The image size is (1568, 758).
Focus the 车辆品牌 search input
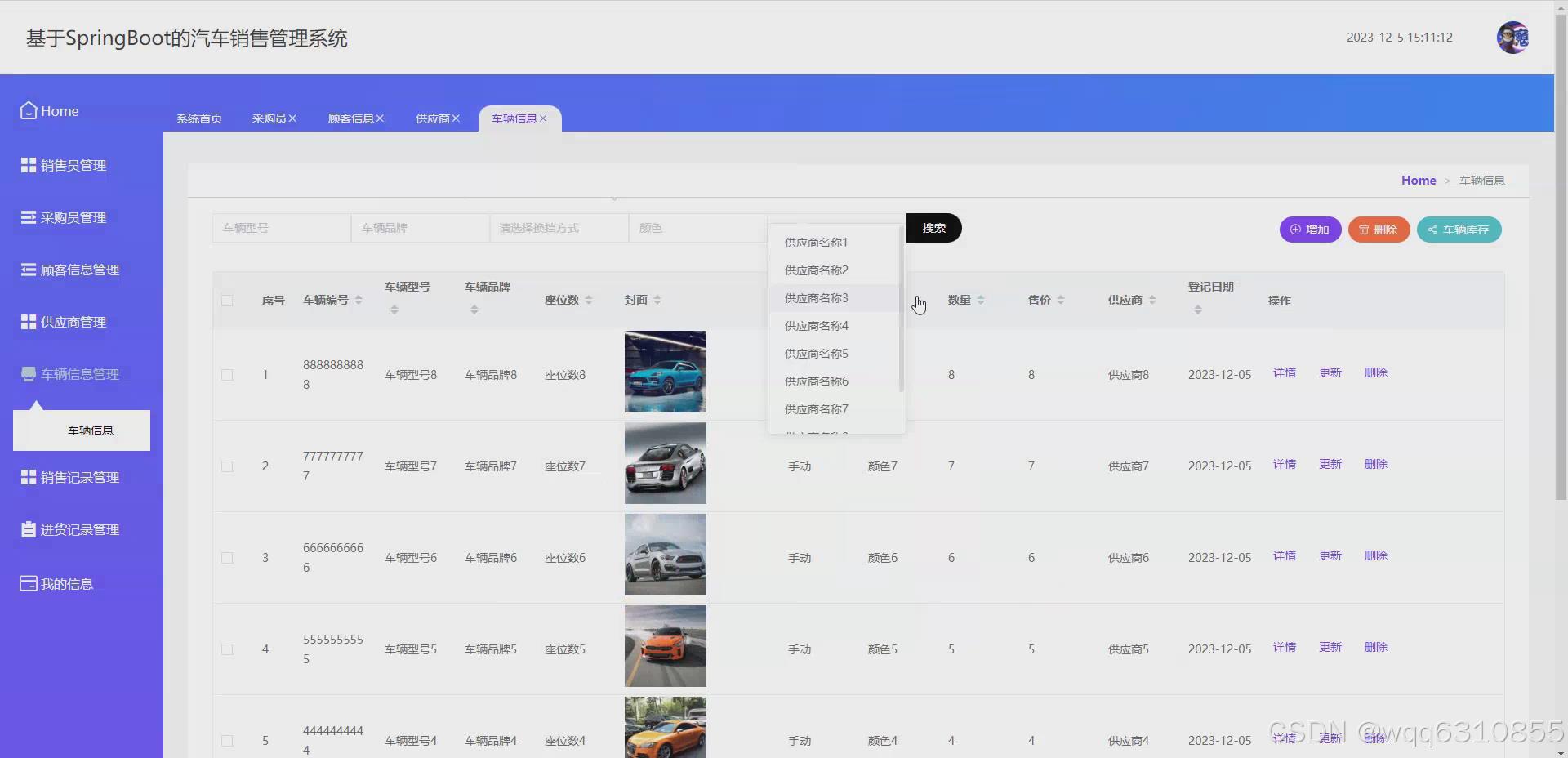coord(421,228)
